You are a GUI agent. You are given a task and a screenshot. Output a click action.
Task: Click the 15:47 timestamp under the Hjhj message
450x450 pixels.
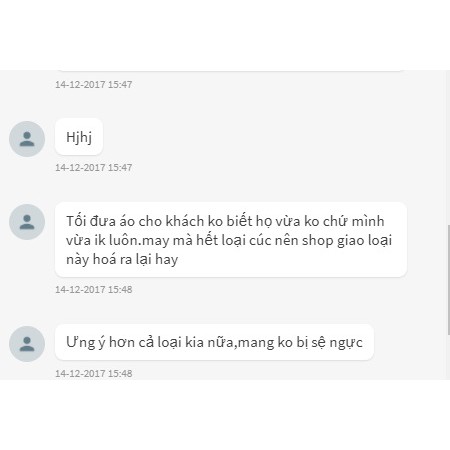click(x=94, y=167)
